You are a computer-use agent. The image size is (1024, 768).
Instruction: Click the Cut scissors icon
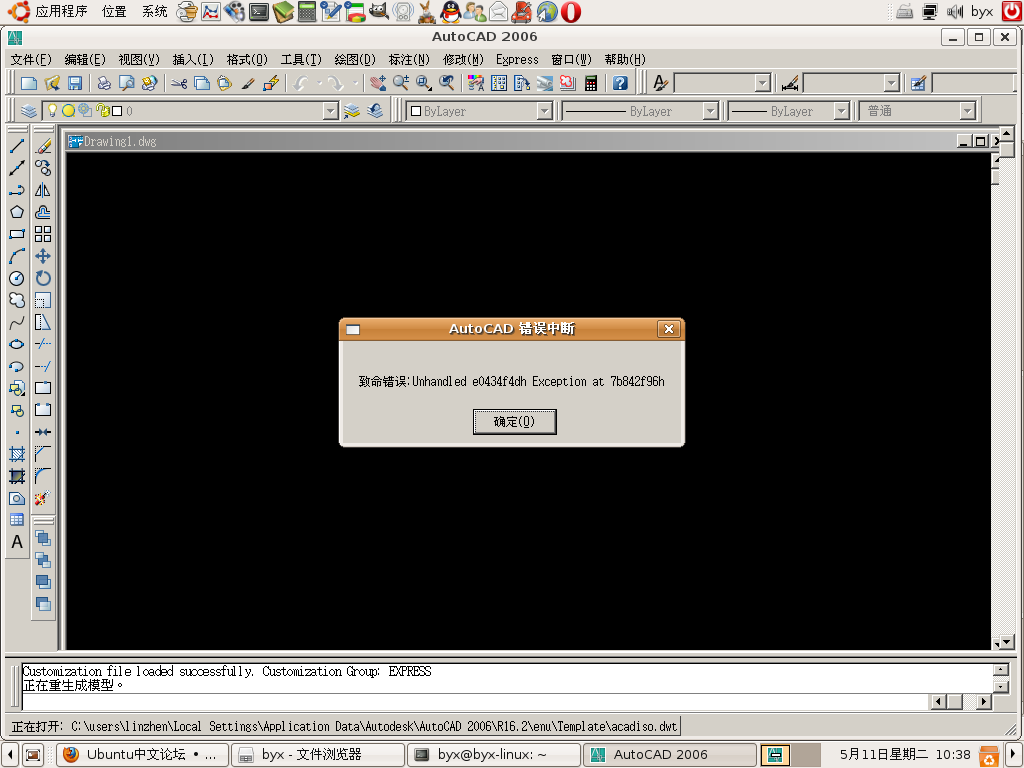(x=179, y=83)
